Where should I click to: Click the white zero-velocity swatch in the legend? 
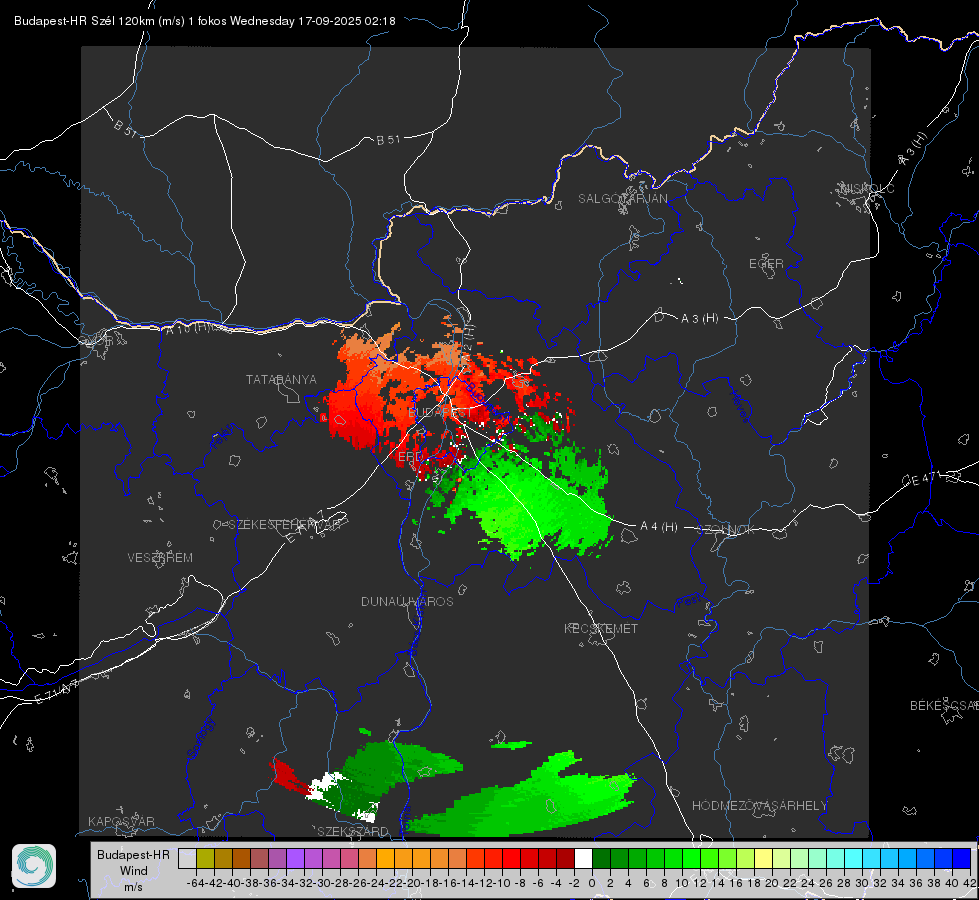pyautogui.click(x=583, y=858)
